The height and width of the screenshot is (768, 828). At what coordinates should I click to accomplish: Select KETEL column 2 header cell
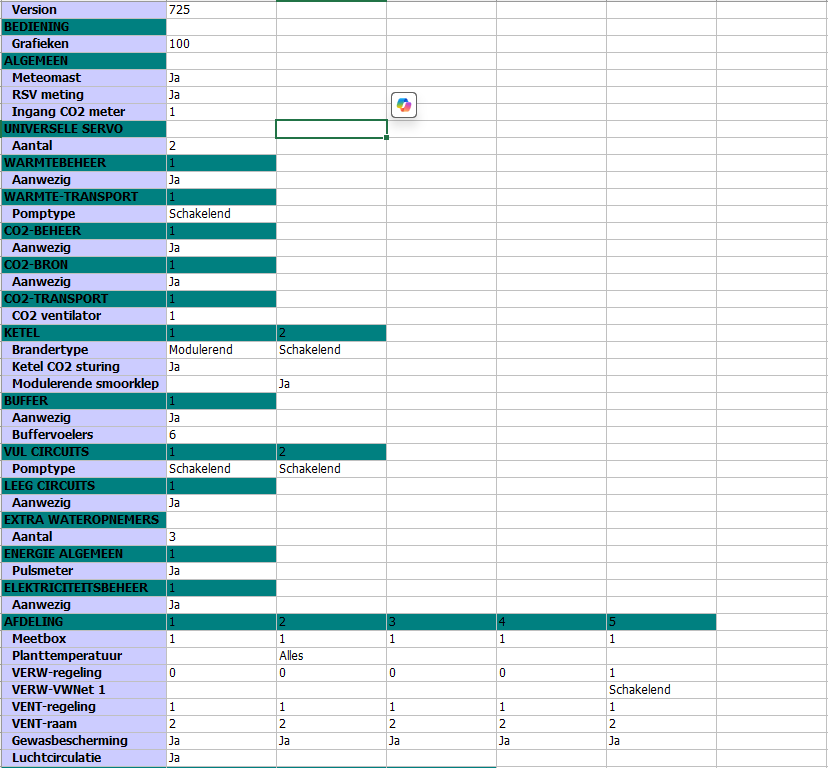coord(331,333)
